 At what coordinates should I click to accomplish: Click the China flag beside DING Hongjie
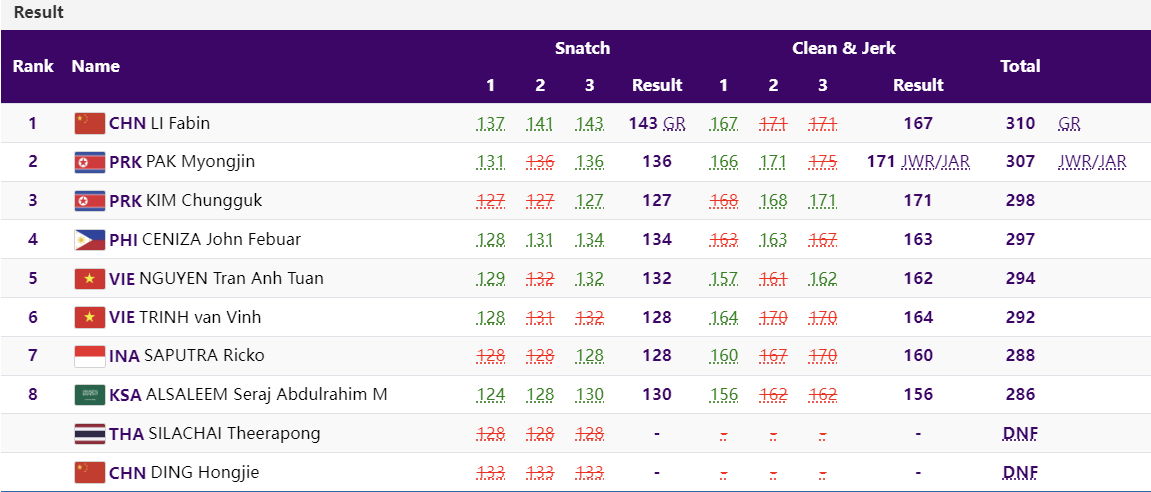click(x=90, y=472)
